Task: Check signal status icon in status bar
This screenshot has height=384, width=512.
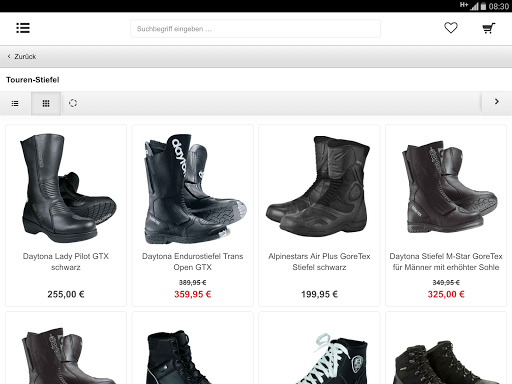Action: [474, 6]
